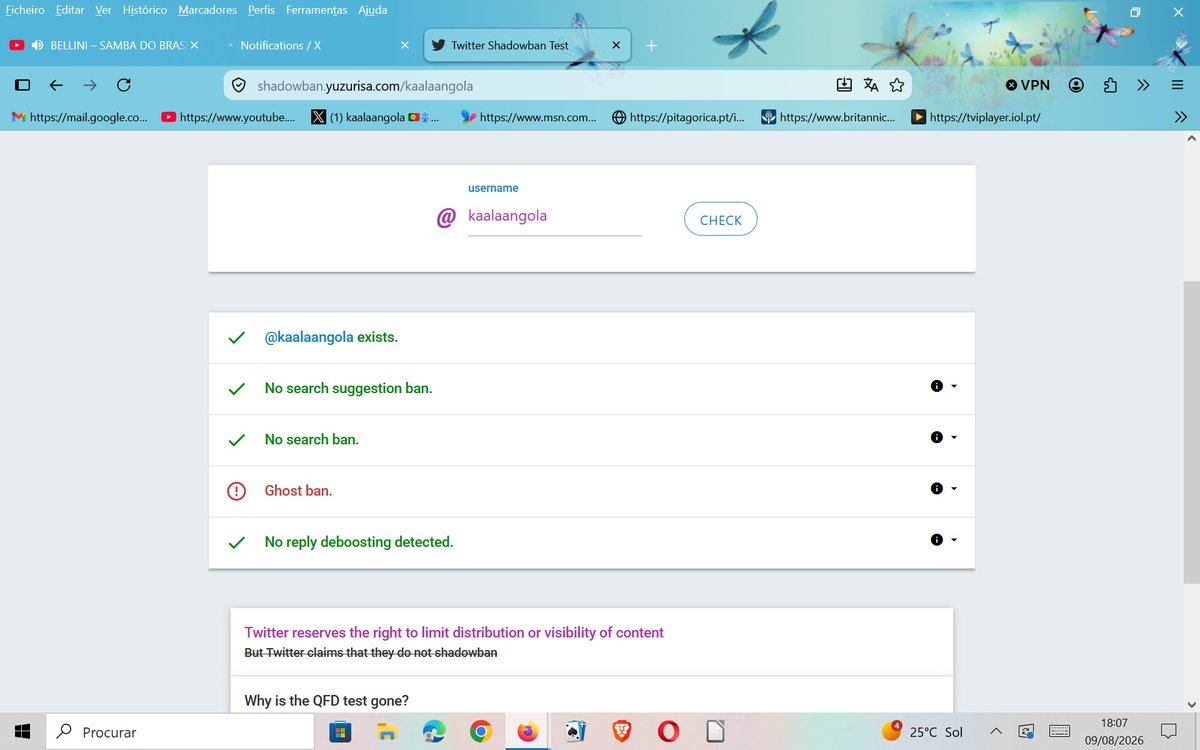Open the Marcadores menu
The height and width of the screenshot is (750, 1200).
click(x=208, y=10)
